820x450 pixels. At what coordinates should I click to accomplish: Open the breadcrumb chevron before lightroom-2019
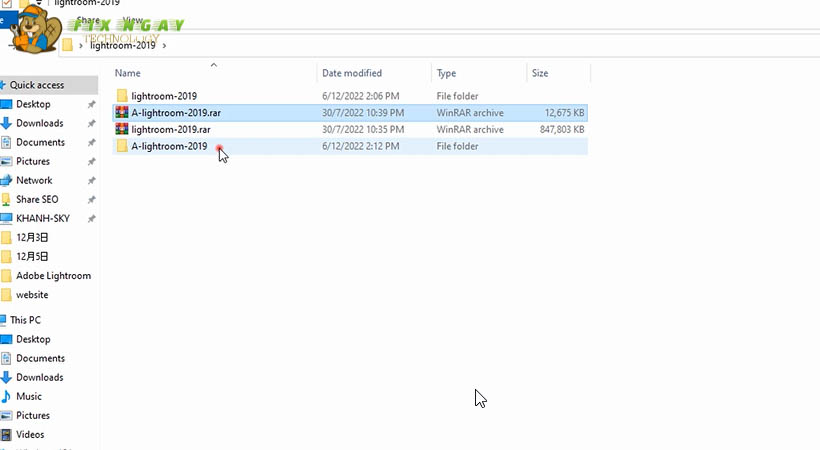coord(81,45)
